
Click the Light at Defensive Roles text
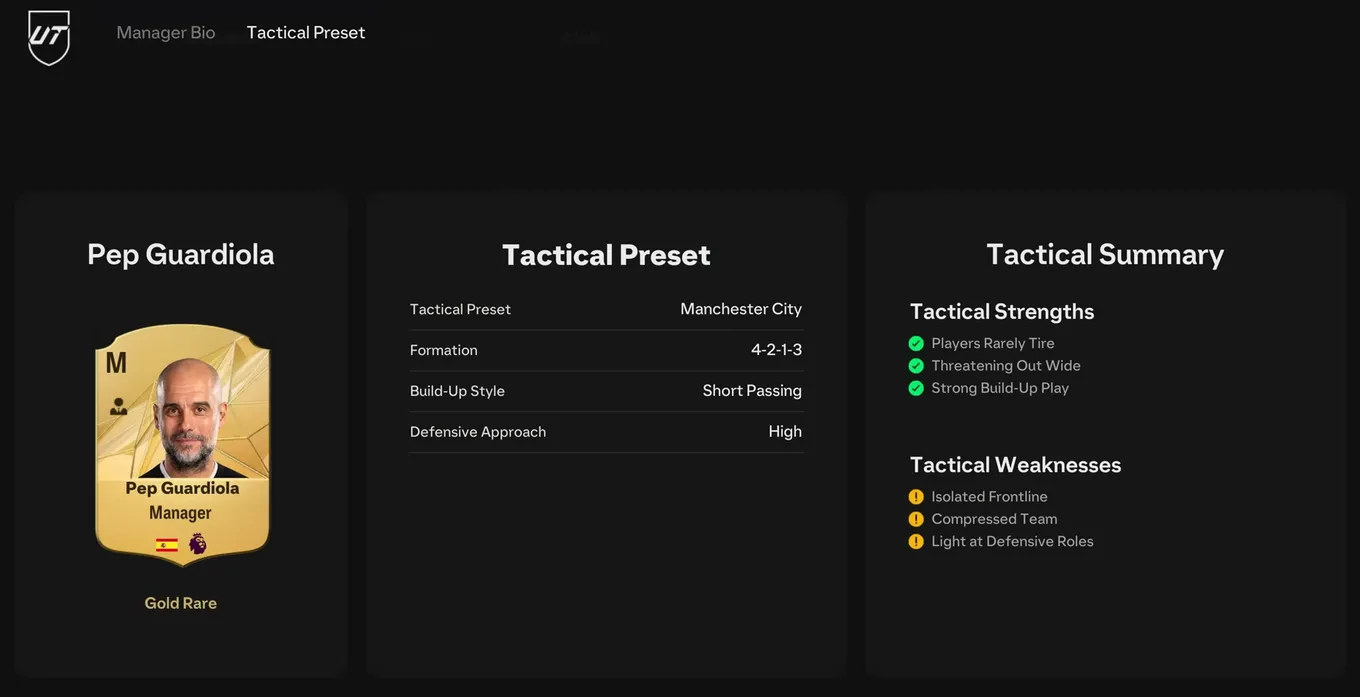pos(1013,541)
